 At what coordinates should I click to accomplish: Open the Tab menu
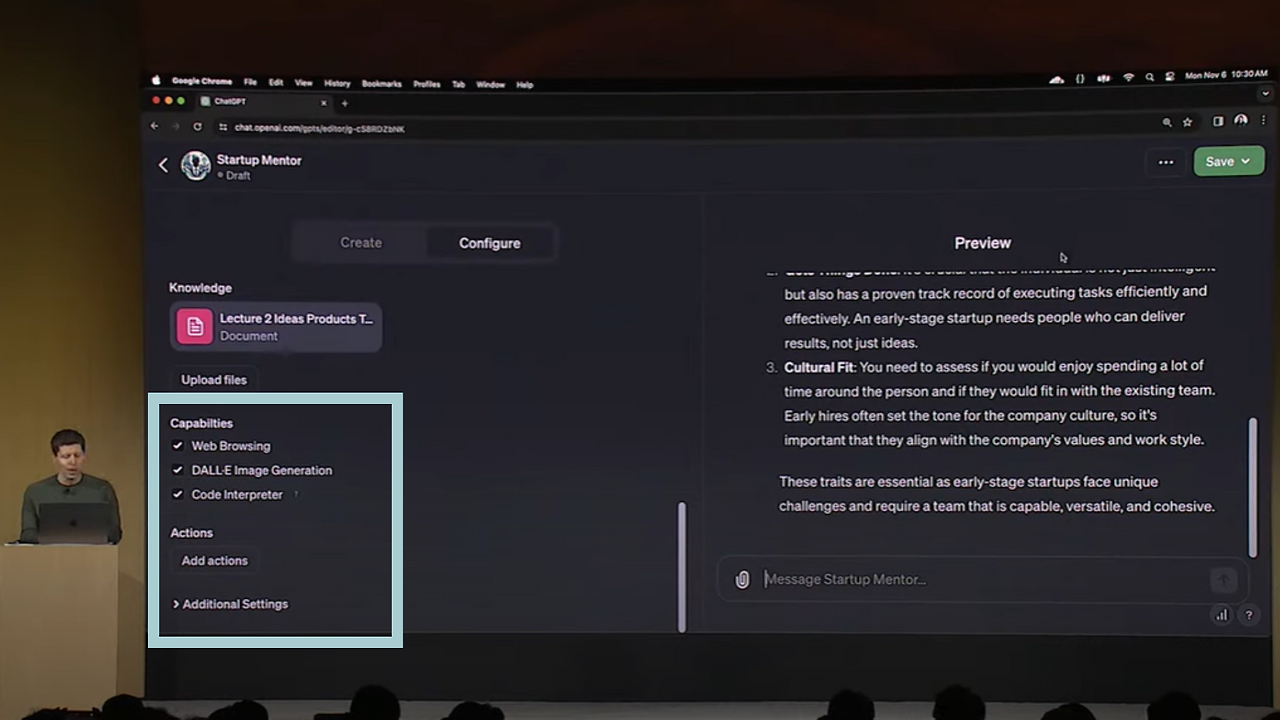coord(459,84)
